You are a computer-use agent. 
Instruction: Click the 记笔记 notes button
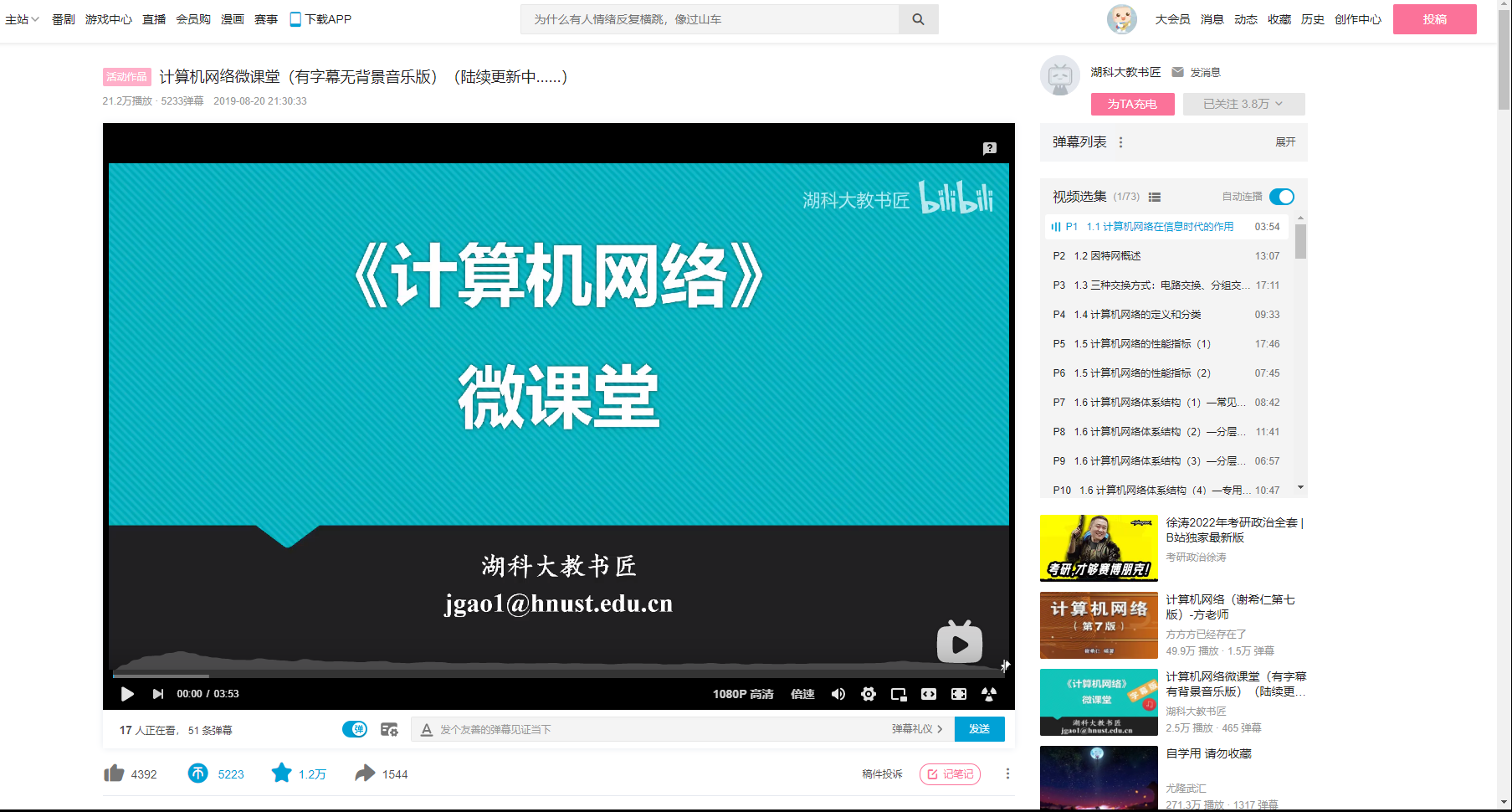click(x=951, y=774)
